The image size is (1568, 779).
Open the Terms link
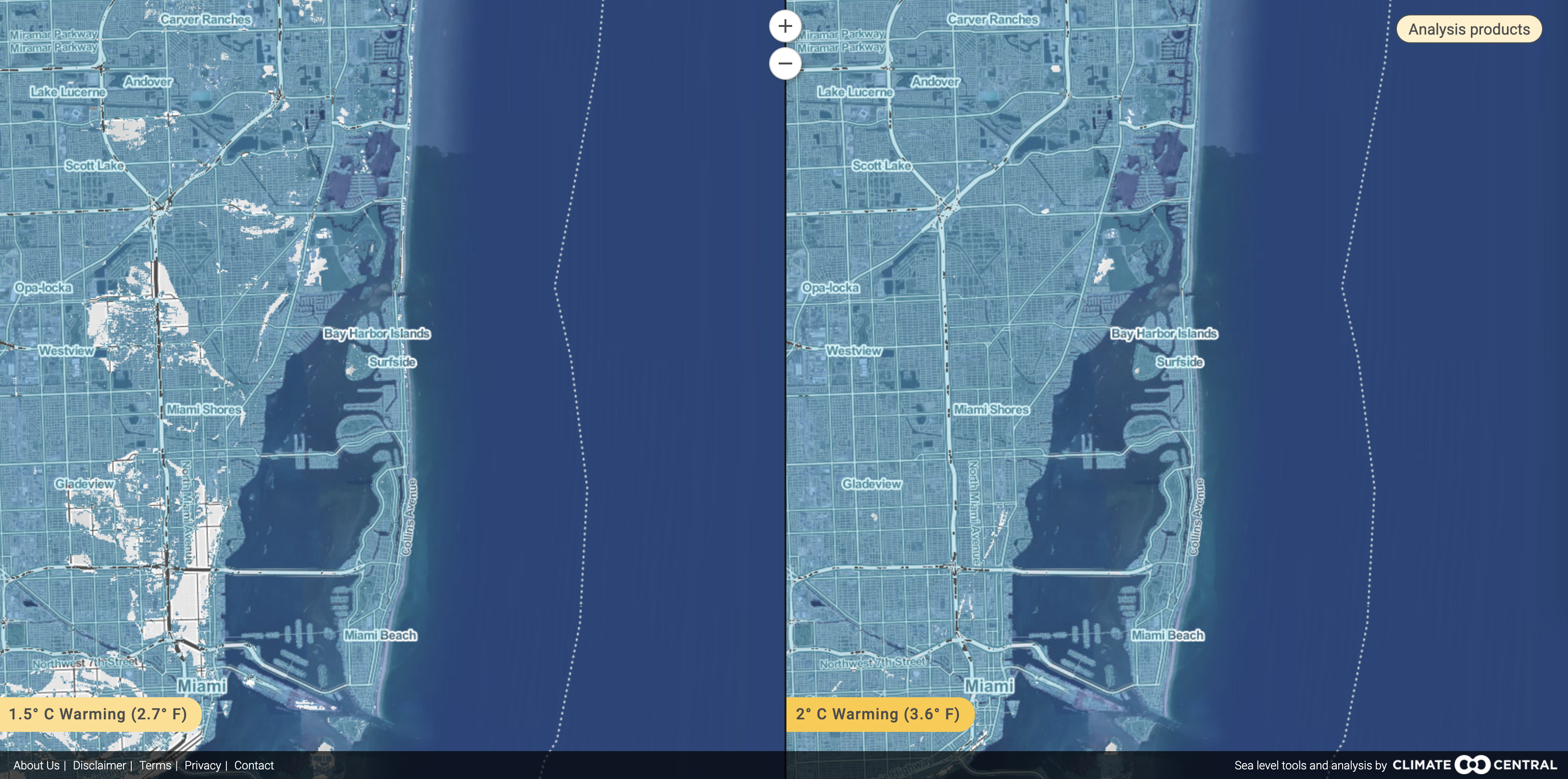coord(155,765)
